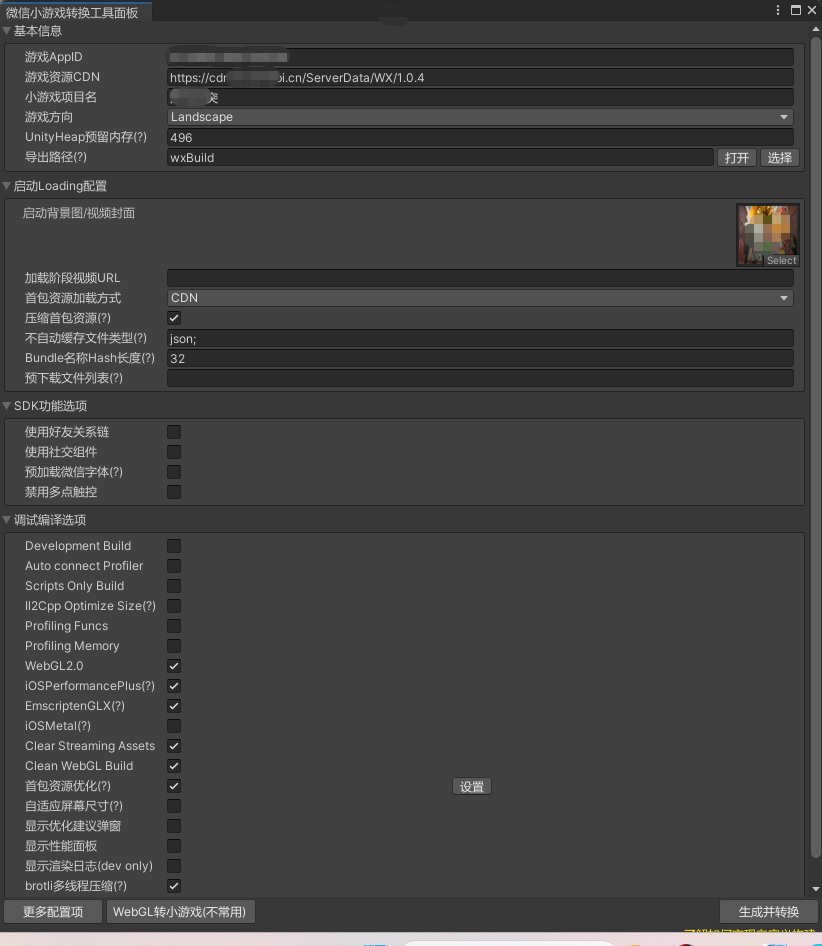Click the 选择 export path button
This screenshot has height=946, width=822.
pos(780,157)
